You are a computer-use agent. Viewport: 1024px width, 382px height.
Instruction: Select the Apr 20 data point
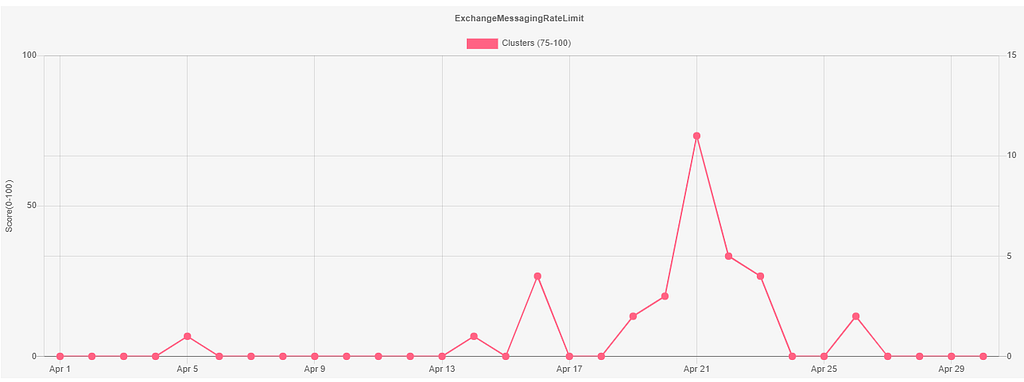(665, 296)
